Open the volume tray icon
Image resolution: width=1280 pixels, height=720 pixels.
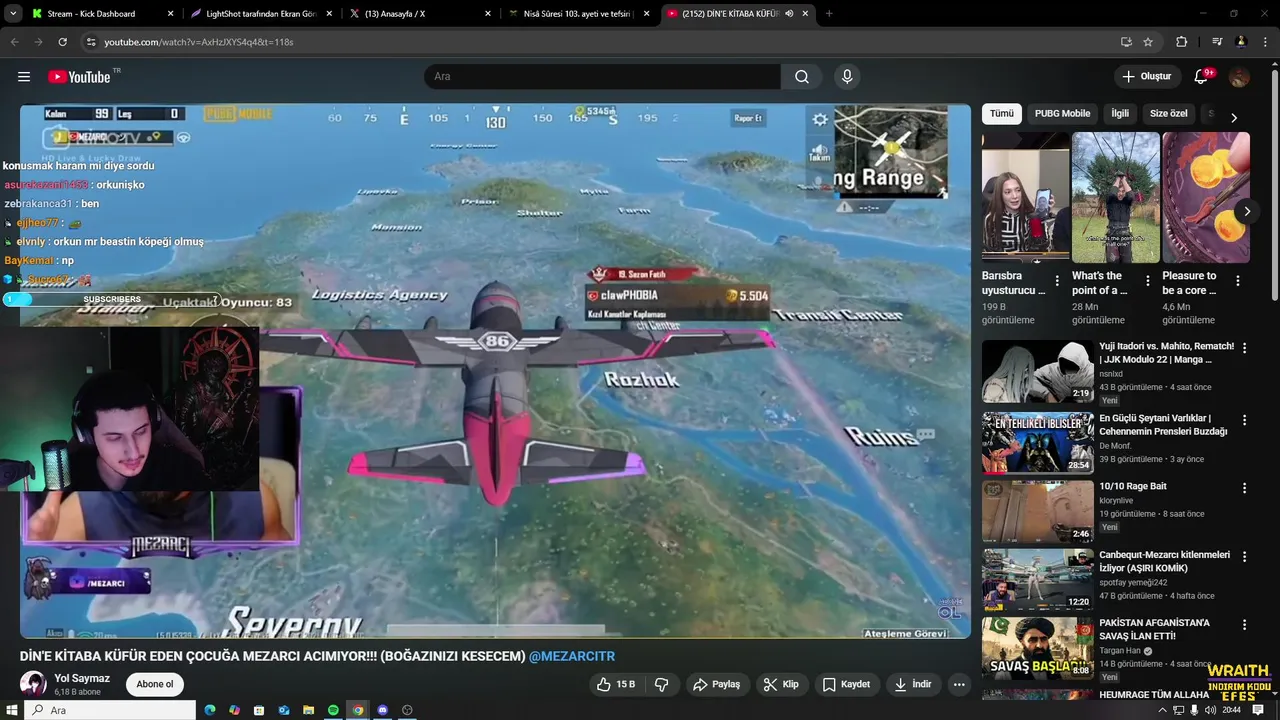pyautogui.click(x=1210, y=710)
